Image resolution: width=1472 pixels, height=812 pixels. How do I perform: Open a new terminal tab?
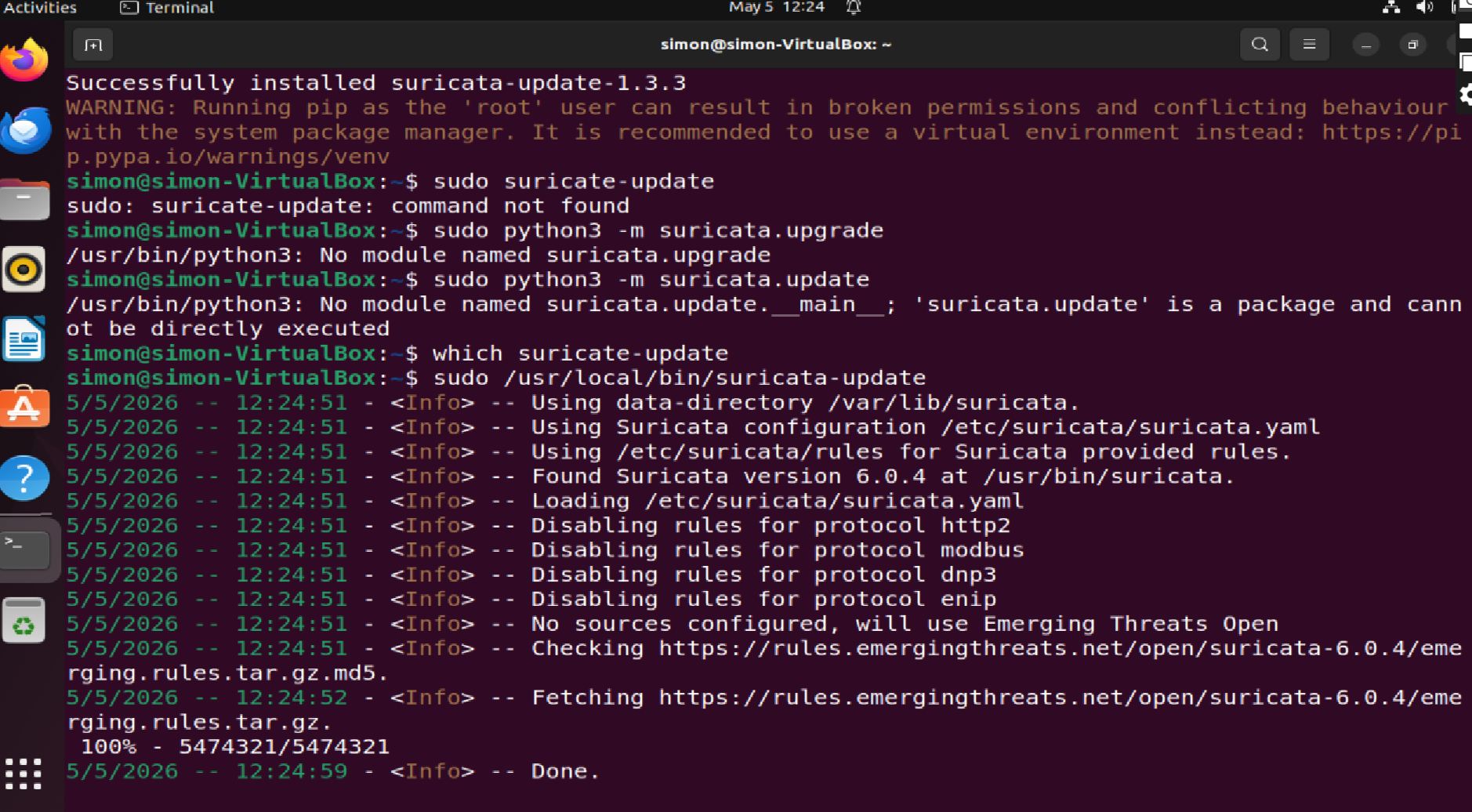pyautogui.click(x=93, y=45)
